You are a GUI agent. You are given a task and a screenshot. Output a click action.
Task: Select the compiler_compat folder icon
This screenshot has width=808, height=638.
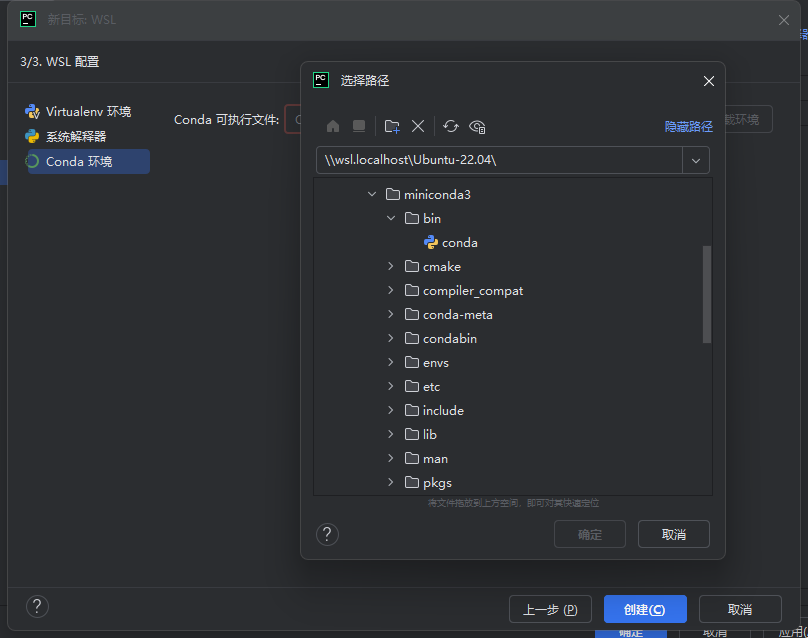(412, 291)
